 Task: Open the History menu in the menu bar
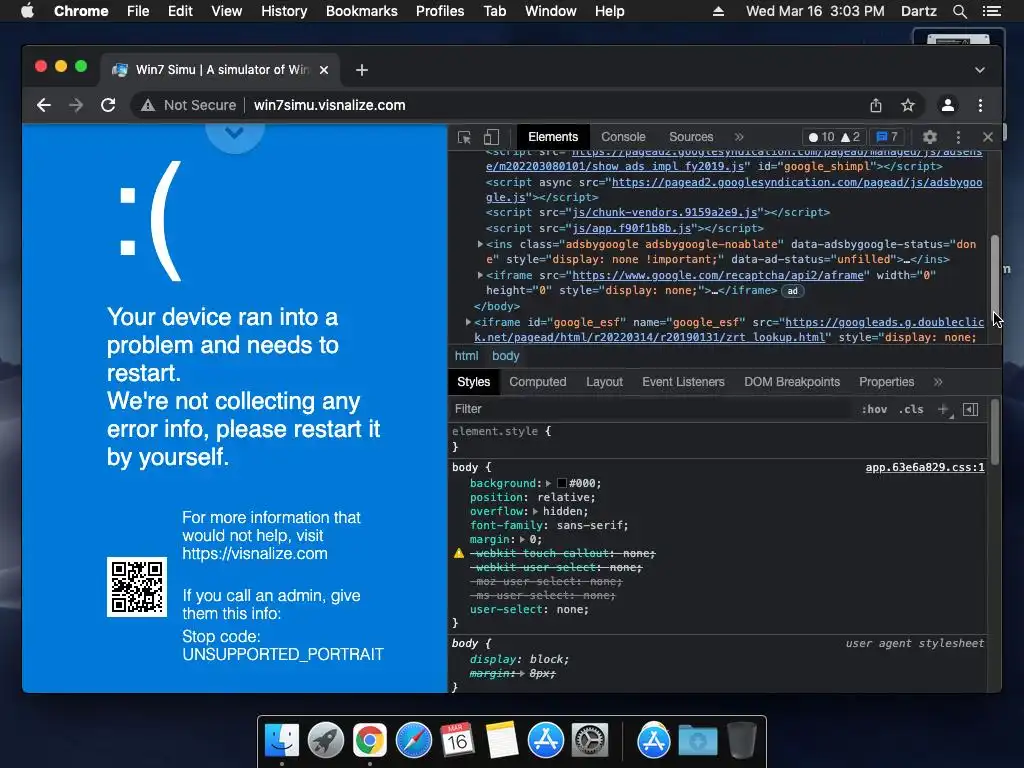click(x=284, y=11)
